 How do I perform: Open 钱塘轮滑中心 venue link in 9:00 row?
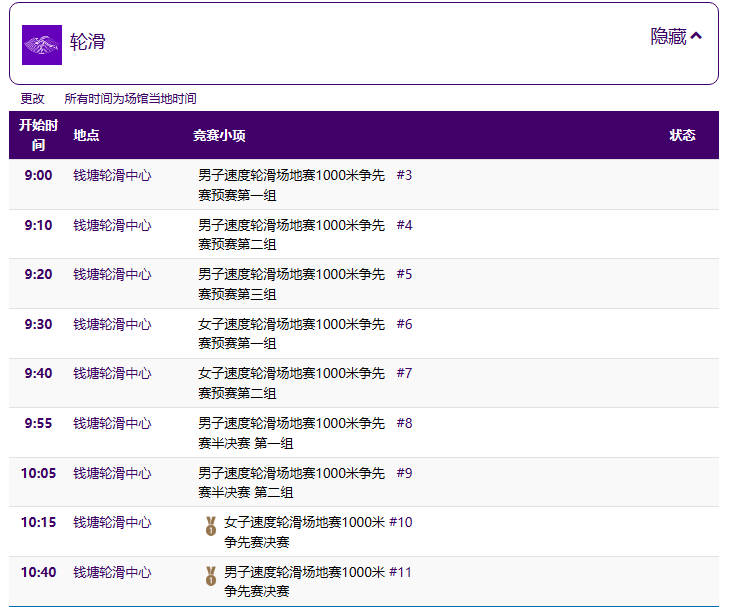(113, 176)
